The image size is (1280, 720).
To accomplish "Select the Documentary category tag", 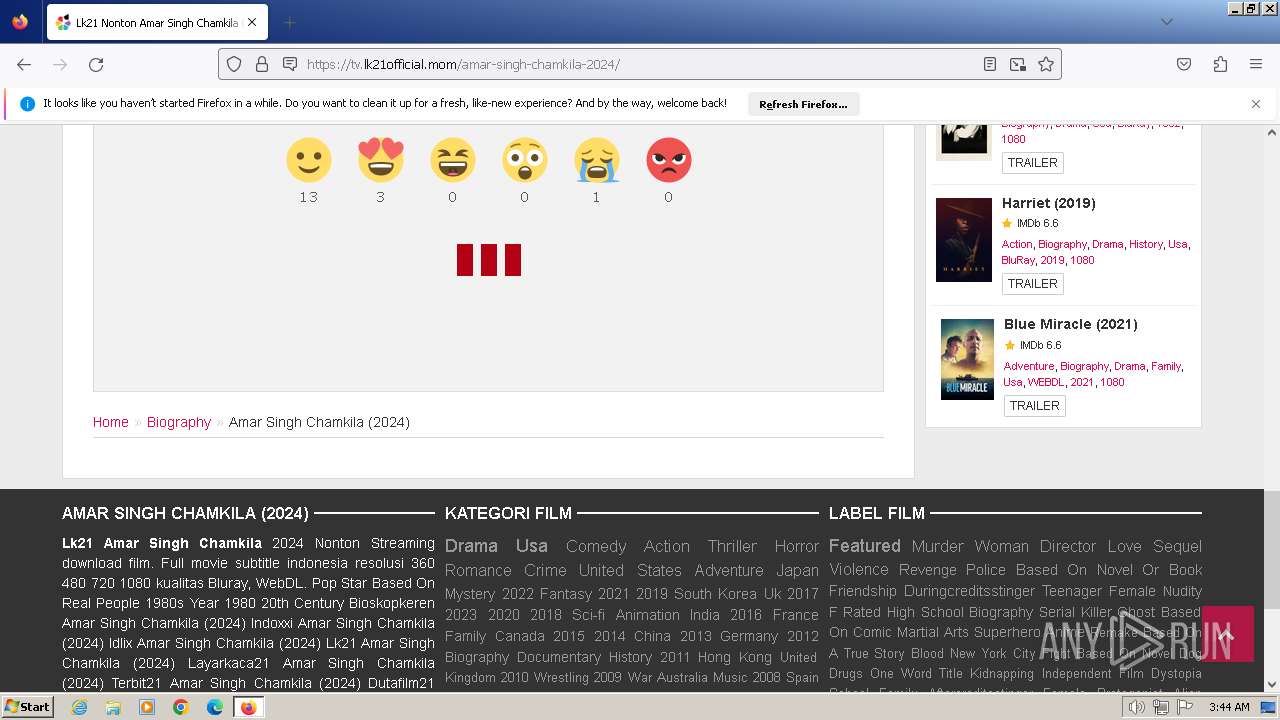I will pos(559,657).
